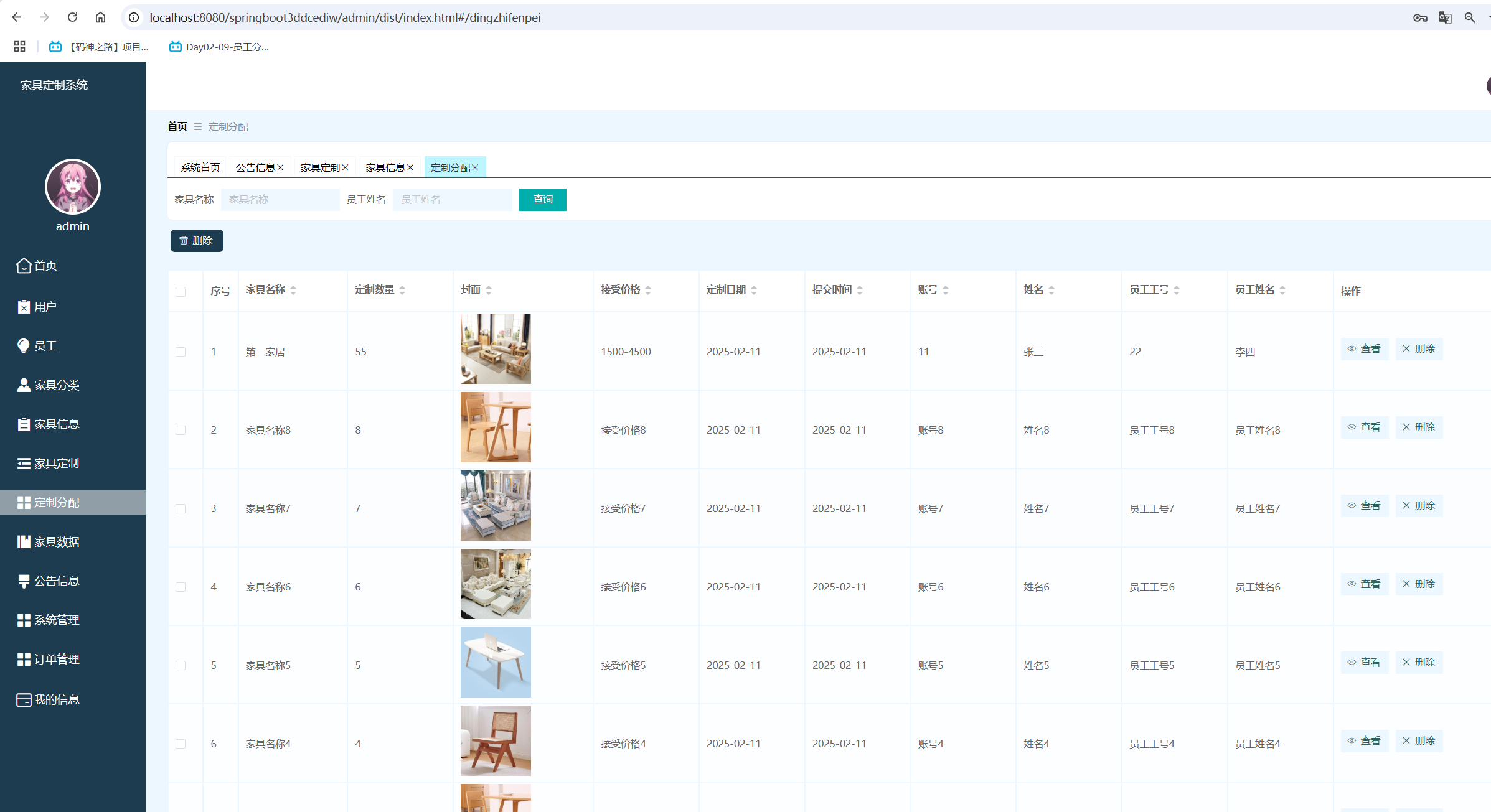Sort by 家具名称 column arrows
This screenshot has height=812, width=1491.
[293, 290]
